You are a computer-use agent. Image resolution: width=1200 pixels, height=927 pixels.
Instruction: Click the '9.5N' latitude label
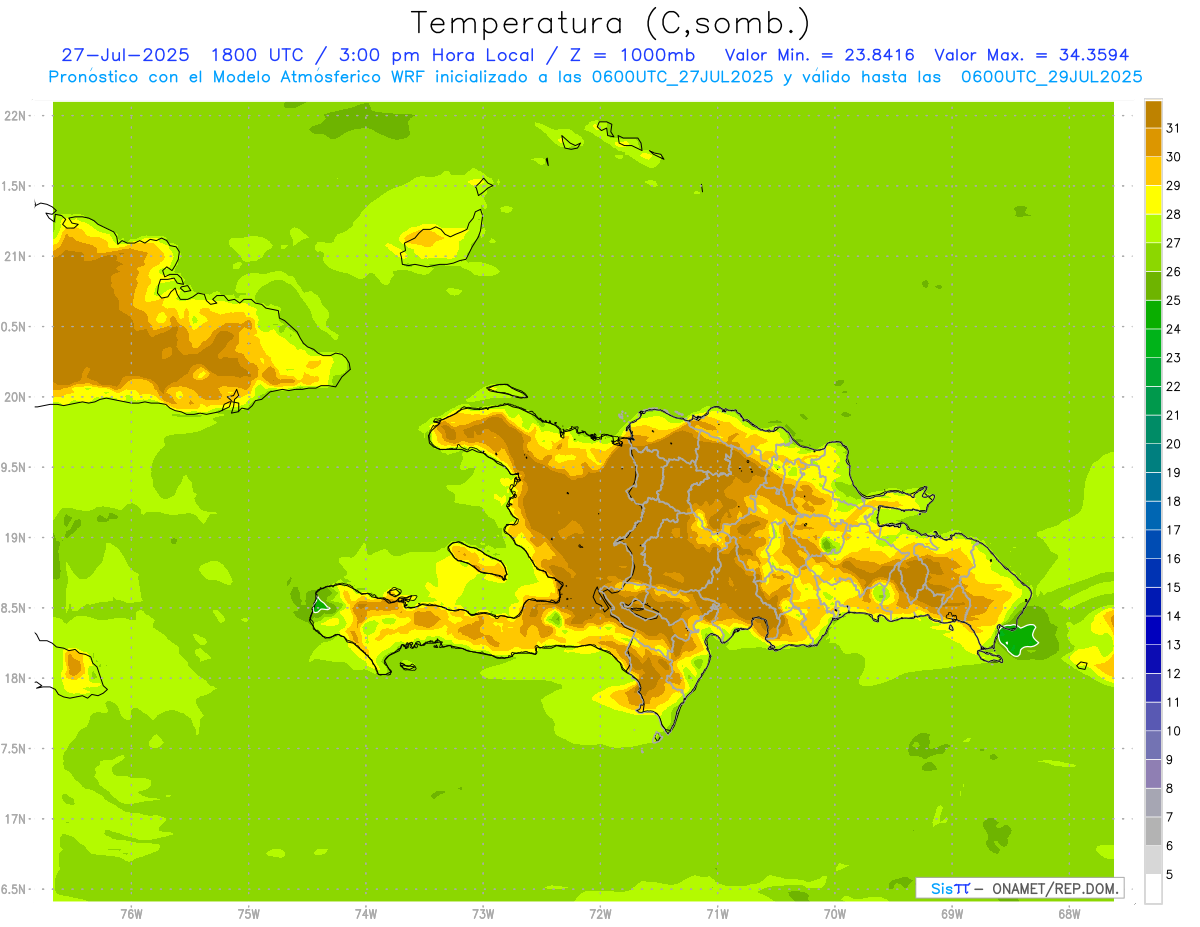[15, 467]
